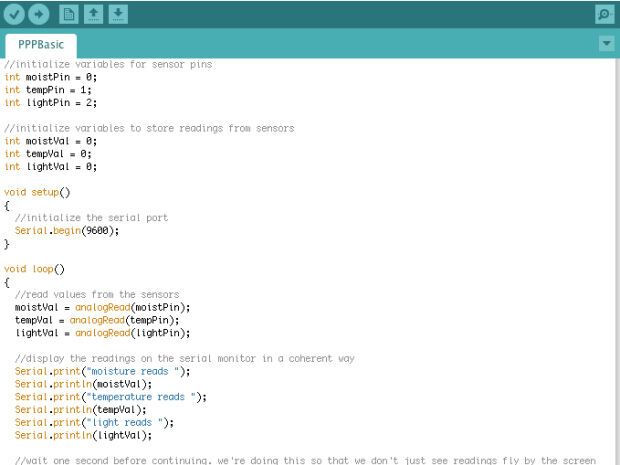Click the 'void setup()' declaration
The height and width of the screenshot is (465, 620).
tap(37, 193)
